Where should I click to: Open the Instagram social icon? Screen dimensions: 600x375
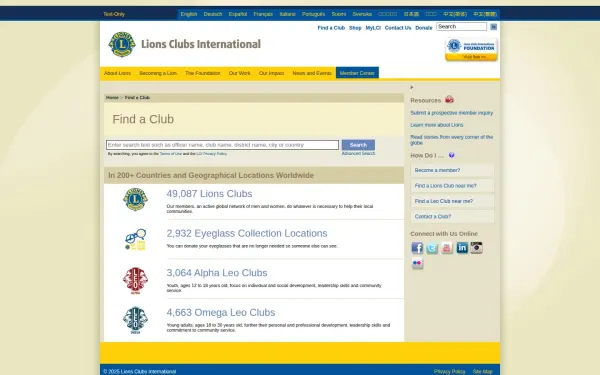(476, 248)
